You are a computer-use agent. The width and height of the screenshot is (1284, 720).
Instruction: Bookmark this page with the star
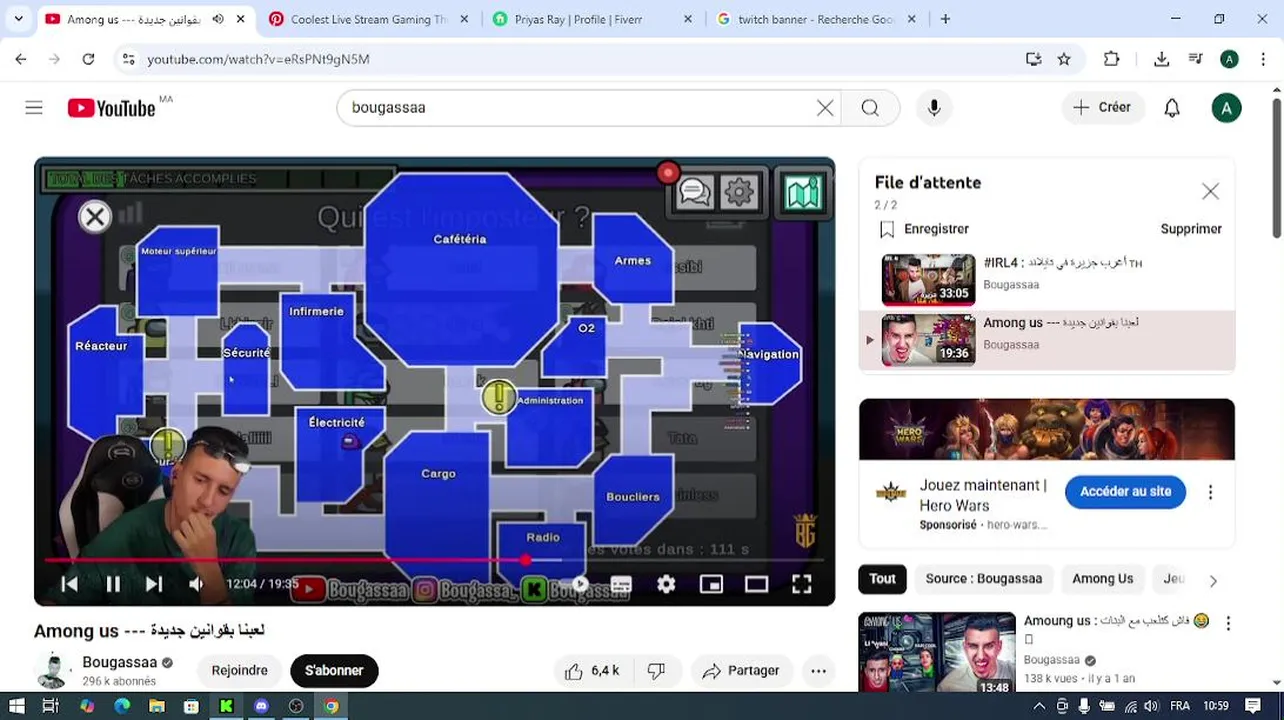point(1064,59)
